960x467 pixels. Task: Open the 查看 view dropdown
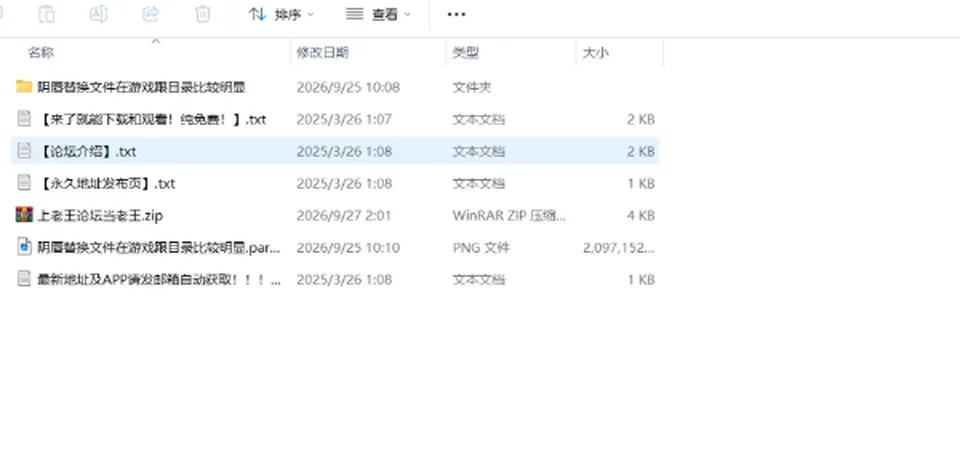tap(378, 14)
